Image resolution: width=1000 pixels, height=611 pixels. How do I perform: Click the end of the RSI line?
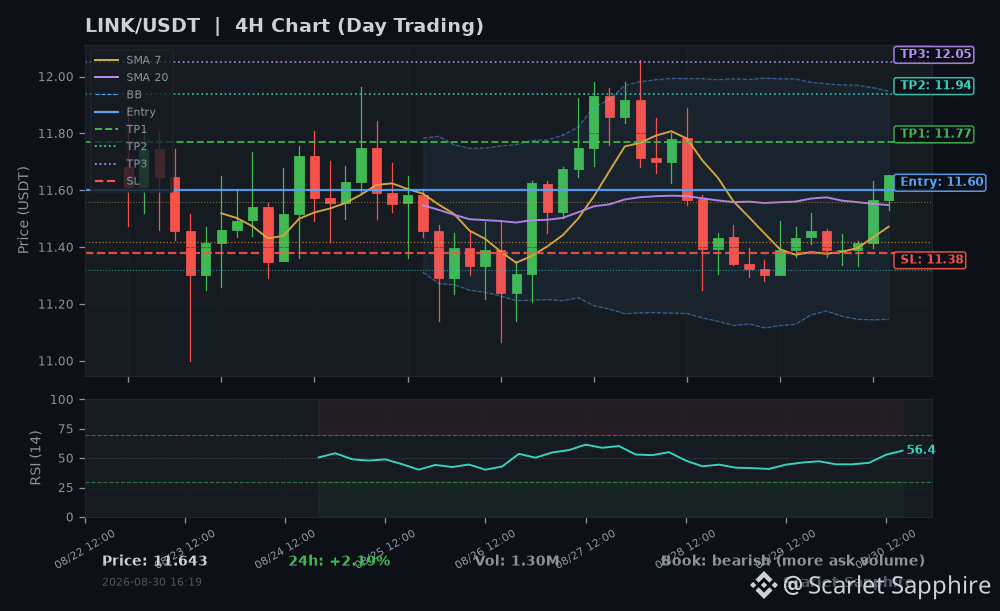pyautogui.click(x=902, y=450)
